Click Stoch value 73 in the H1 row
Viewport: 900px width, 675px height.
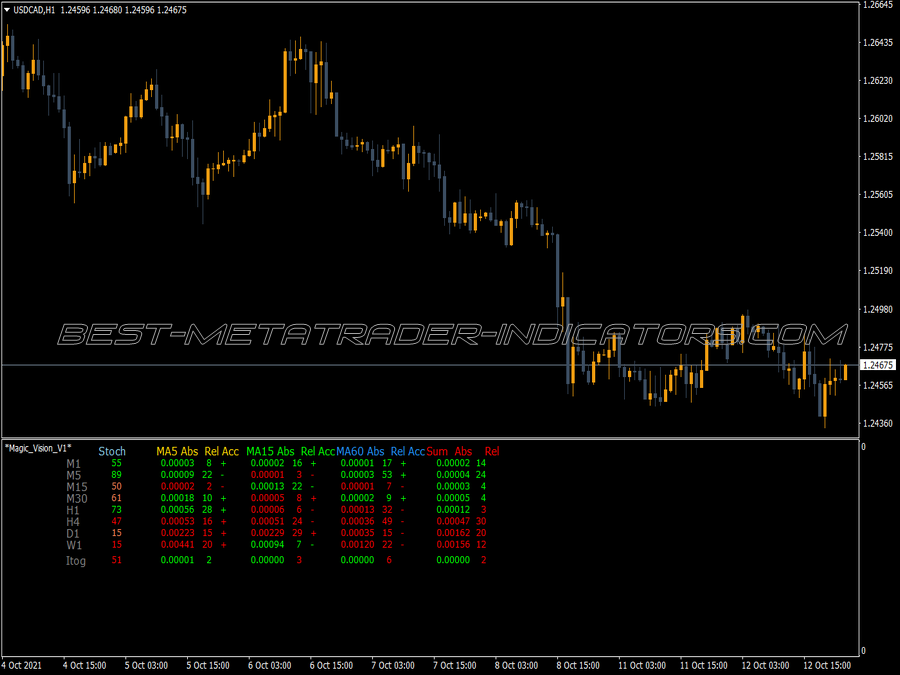click(x=117, y=509)
